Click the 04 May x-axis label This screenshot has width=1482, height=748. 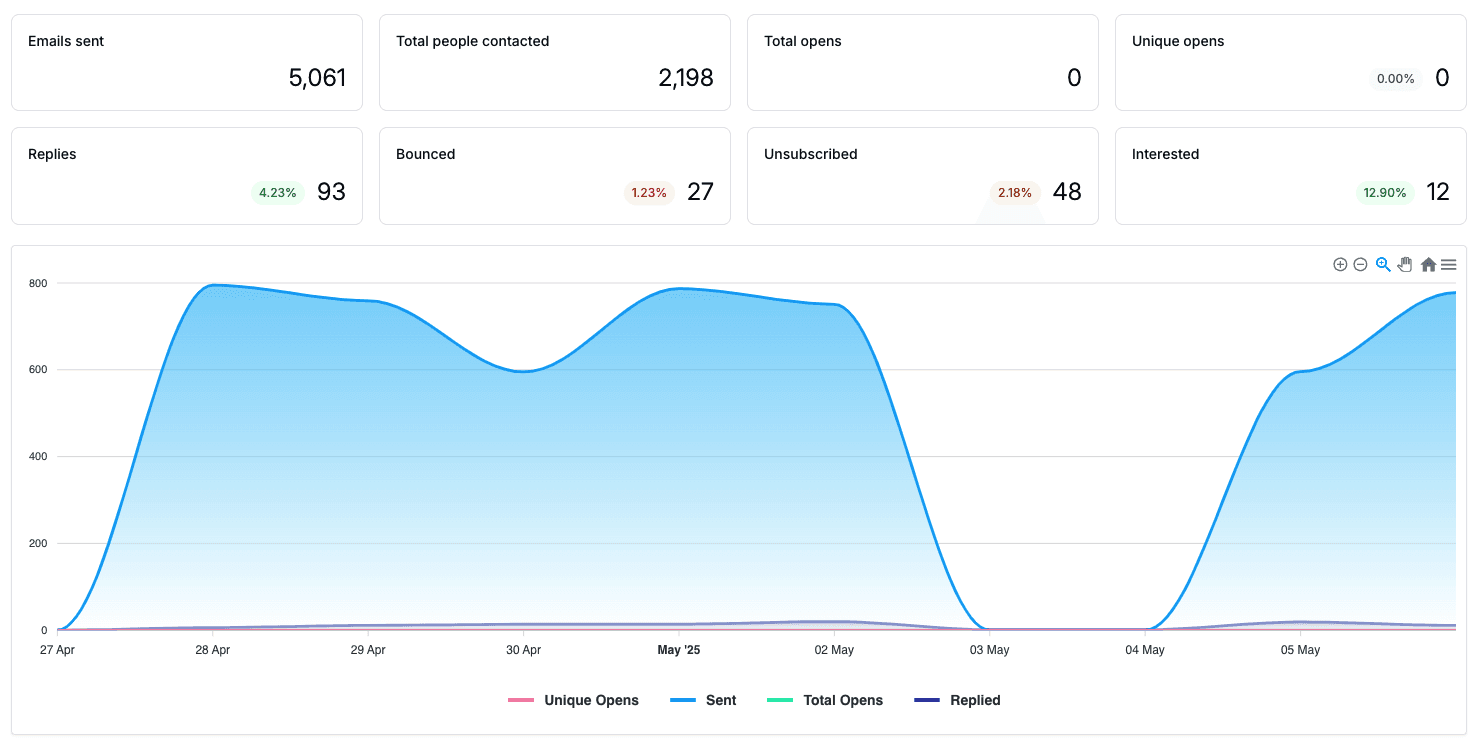point(1145,650)
